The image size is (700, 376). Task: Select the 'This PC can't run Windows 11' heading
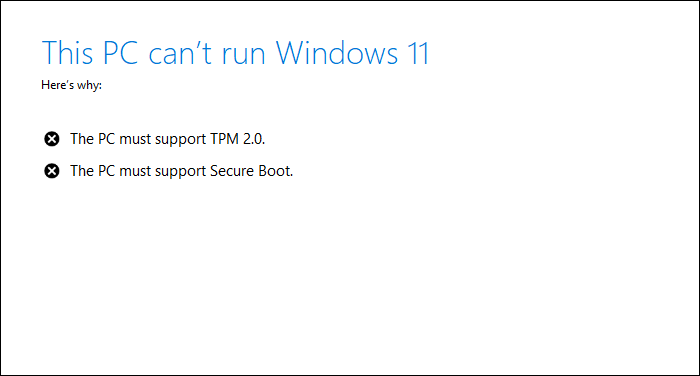tap(236, 53)
